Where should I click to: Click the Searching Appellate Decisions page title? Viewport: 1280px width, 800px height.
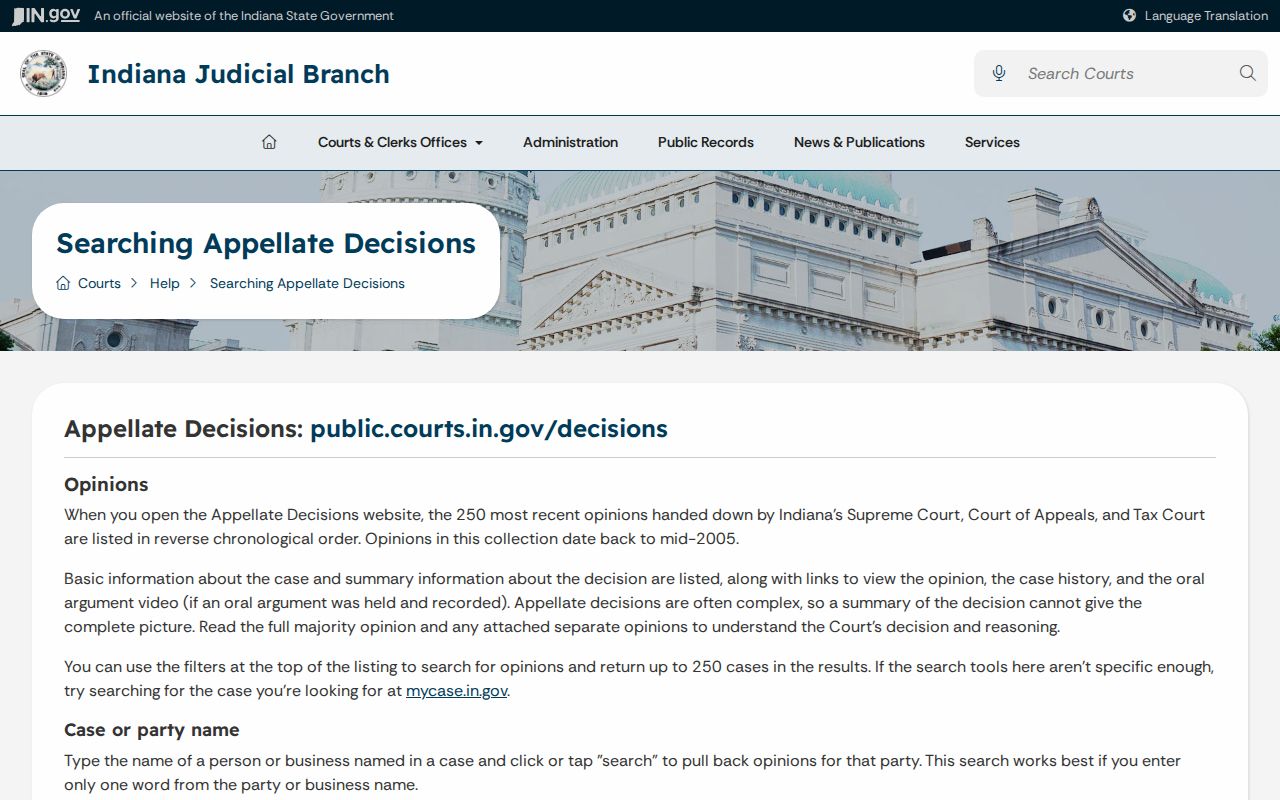266,243
